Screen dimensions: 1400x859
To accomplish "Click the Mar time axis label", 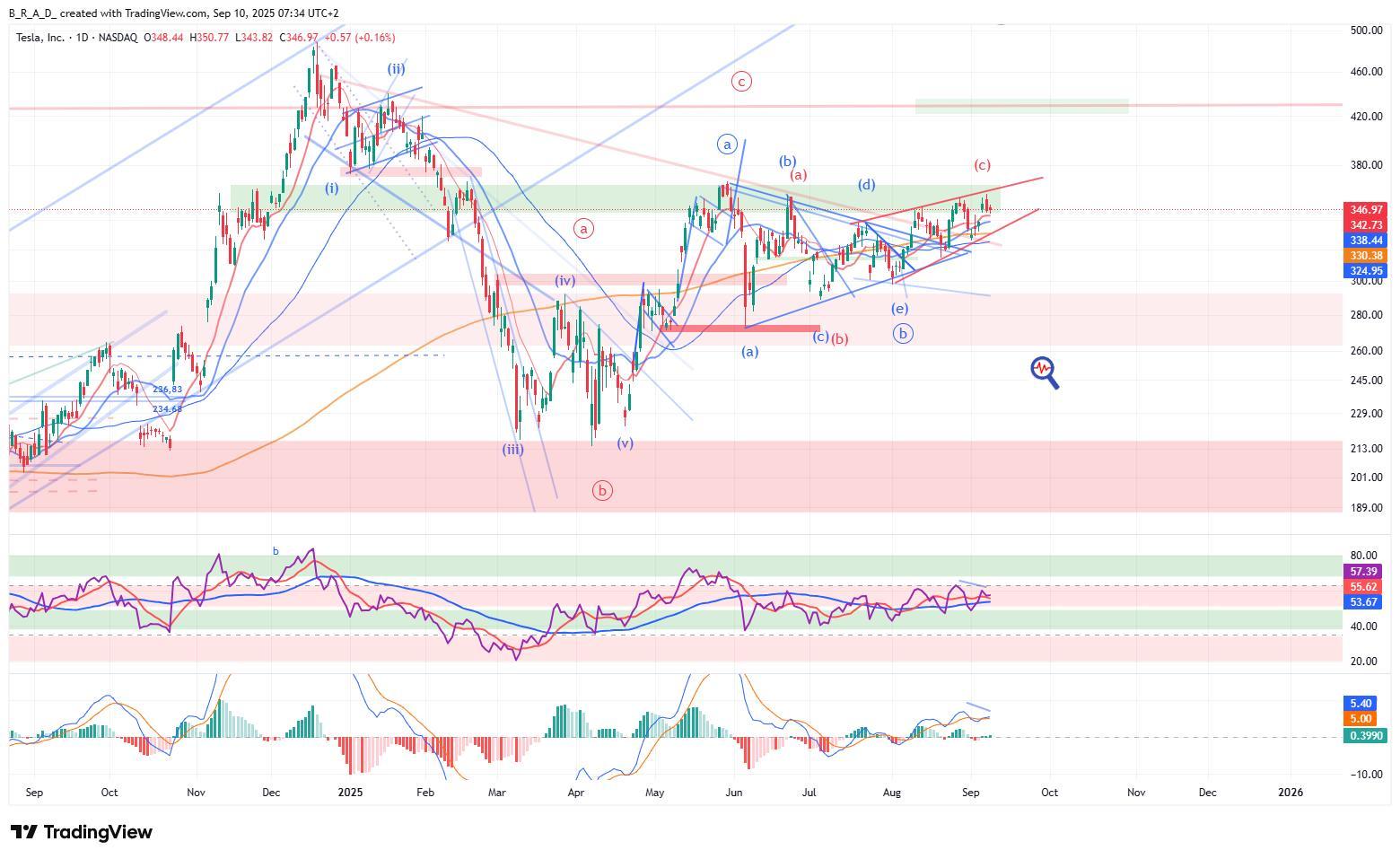I will pyautogui.click(x=497, y=793).
